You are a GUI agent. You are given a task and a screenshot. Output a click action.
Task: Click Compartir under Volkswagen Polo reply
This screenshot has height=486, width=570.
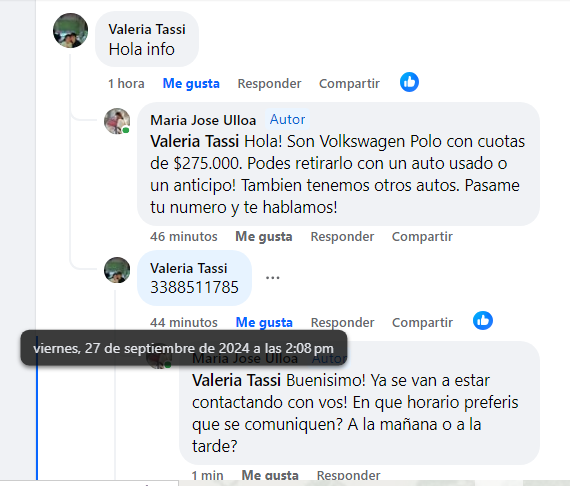click(422, 237)
